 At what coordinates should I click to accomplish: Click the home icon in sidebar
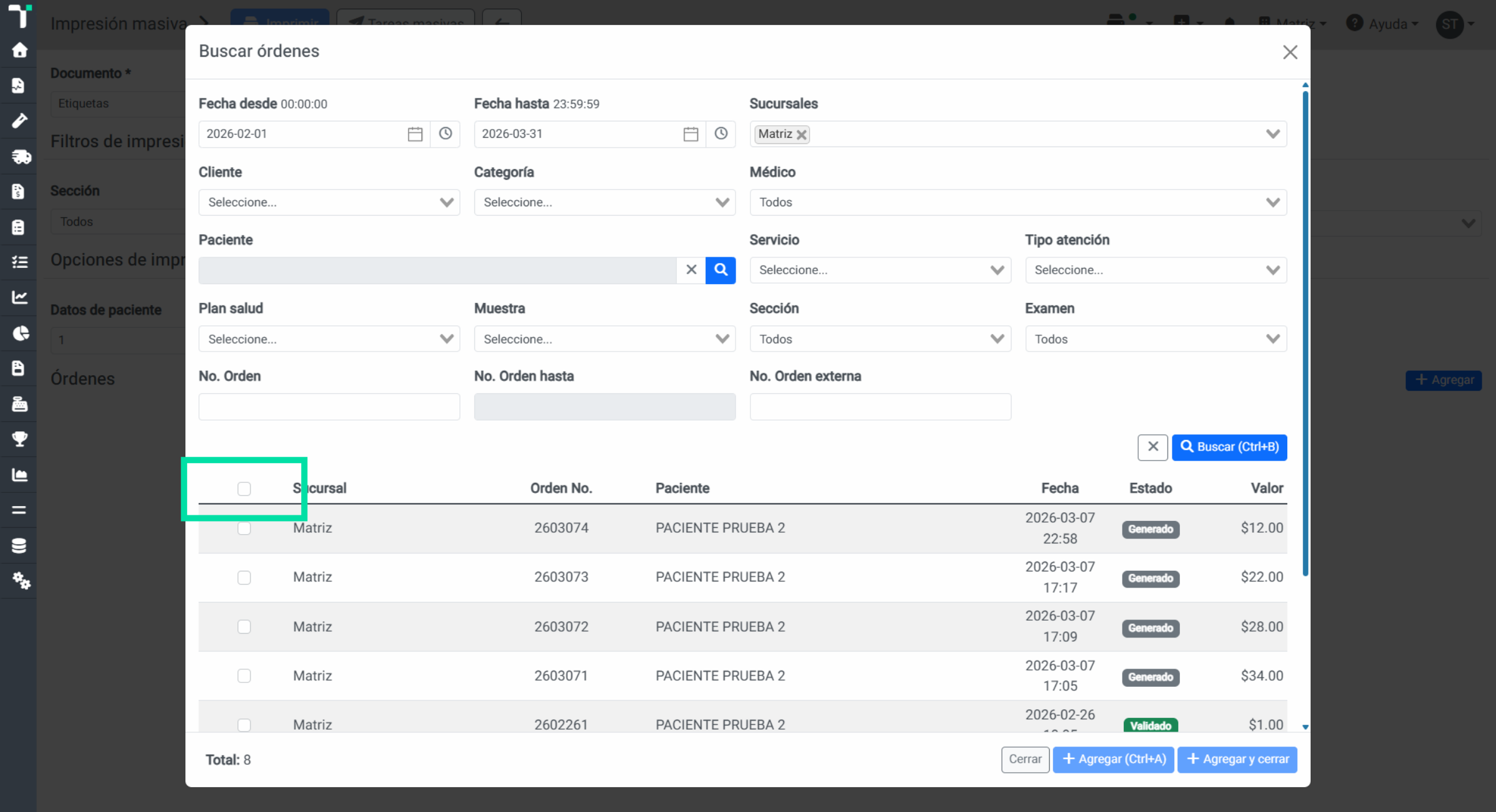pyautogui.click(x=19, y=50)
